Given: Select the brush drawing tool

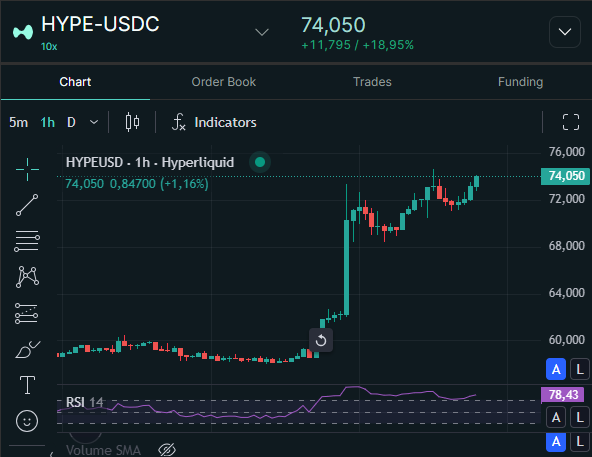Looking at the screenshot, I should (x=27, y=349).
